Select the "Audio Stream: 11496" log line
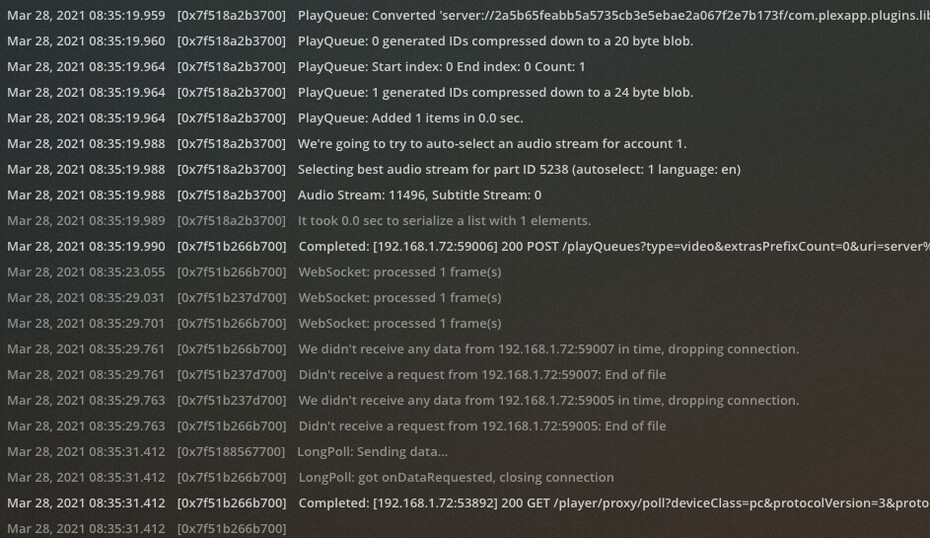This screenshot has height=538, width=930. (419, 195)
